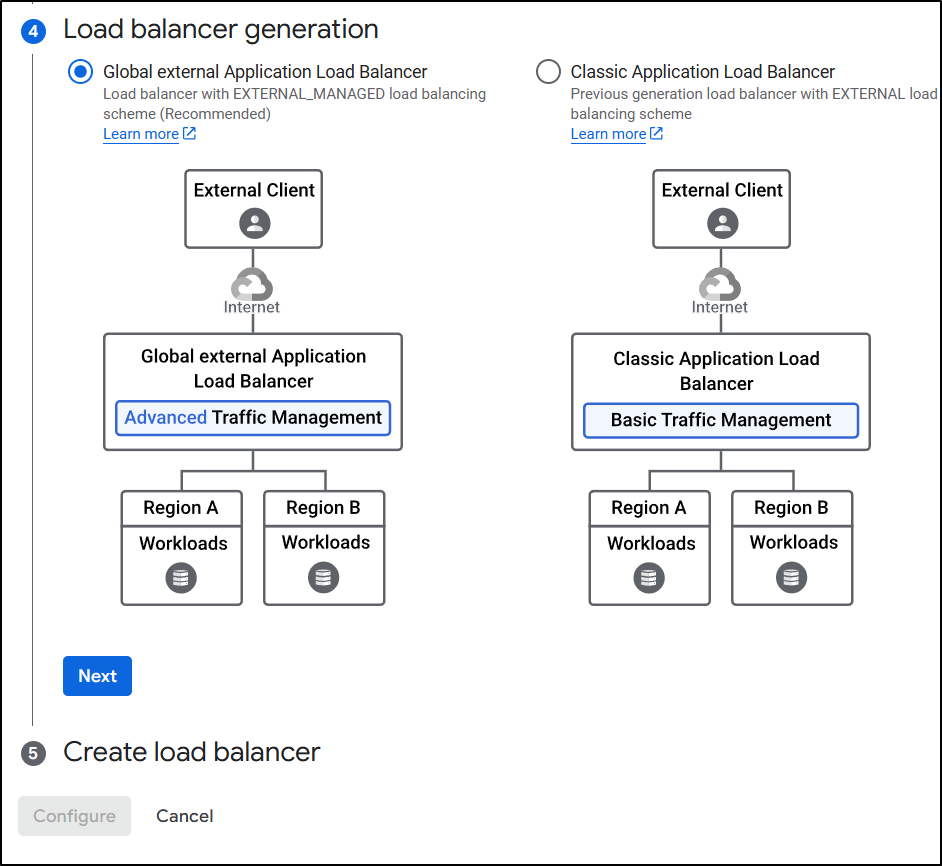The width and height of the screenshot is (942, 866).
Task: Click Internet cloud icon in left diagram
Action: click(252, 285)
